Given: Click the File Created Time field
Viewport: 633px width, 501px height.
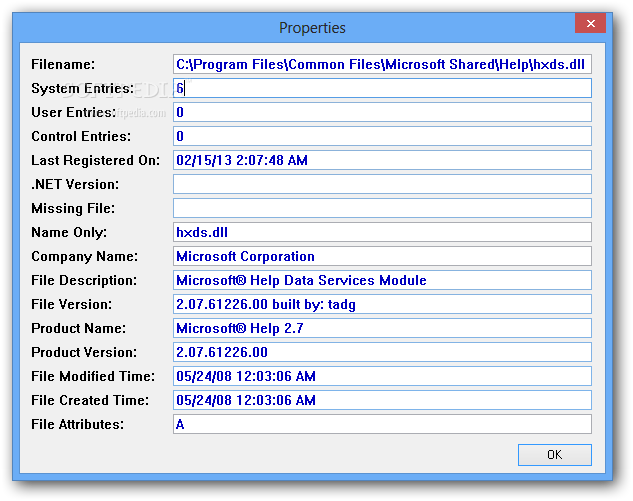Looking at the screenshot, I should point(382,400).
